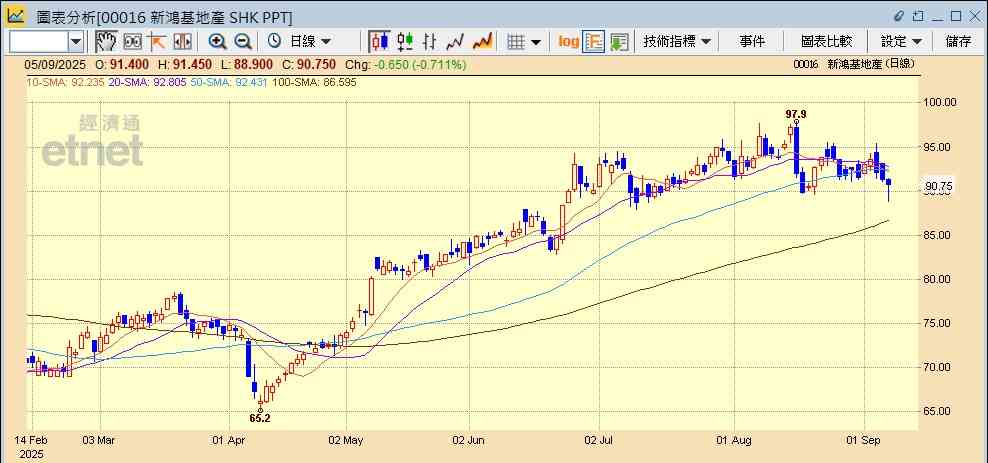Switch to OHLC bar chart type

coord(430,42)
